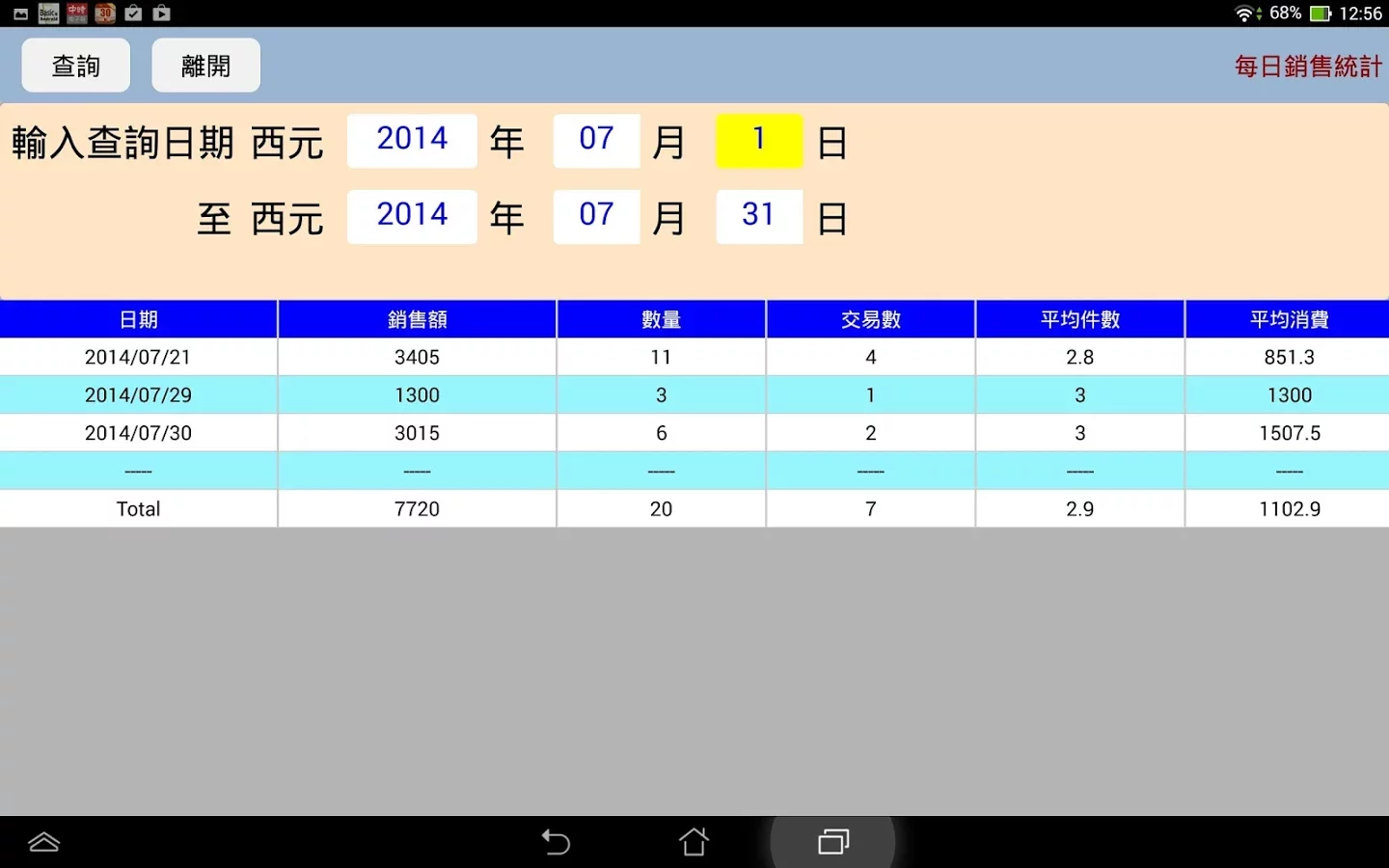Image resolution: width=1389 pixels, height=868 pixels.
Task: Tap the 查詢 query button
Action: [76, 66]
